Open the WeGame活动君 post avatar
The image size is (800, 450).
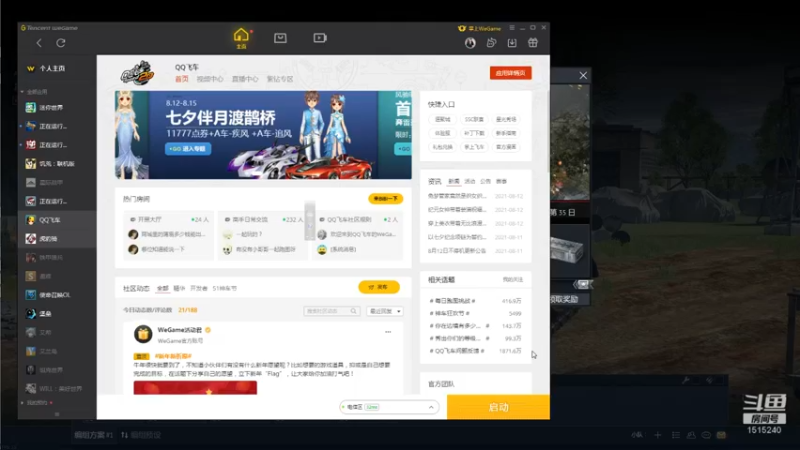pyautogui.click(x=143, y=334)
